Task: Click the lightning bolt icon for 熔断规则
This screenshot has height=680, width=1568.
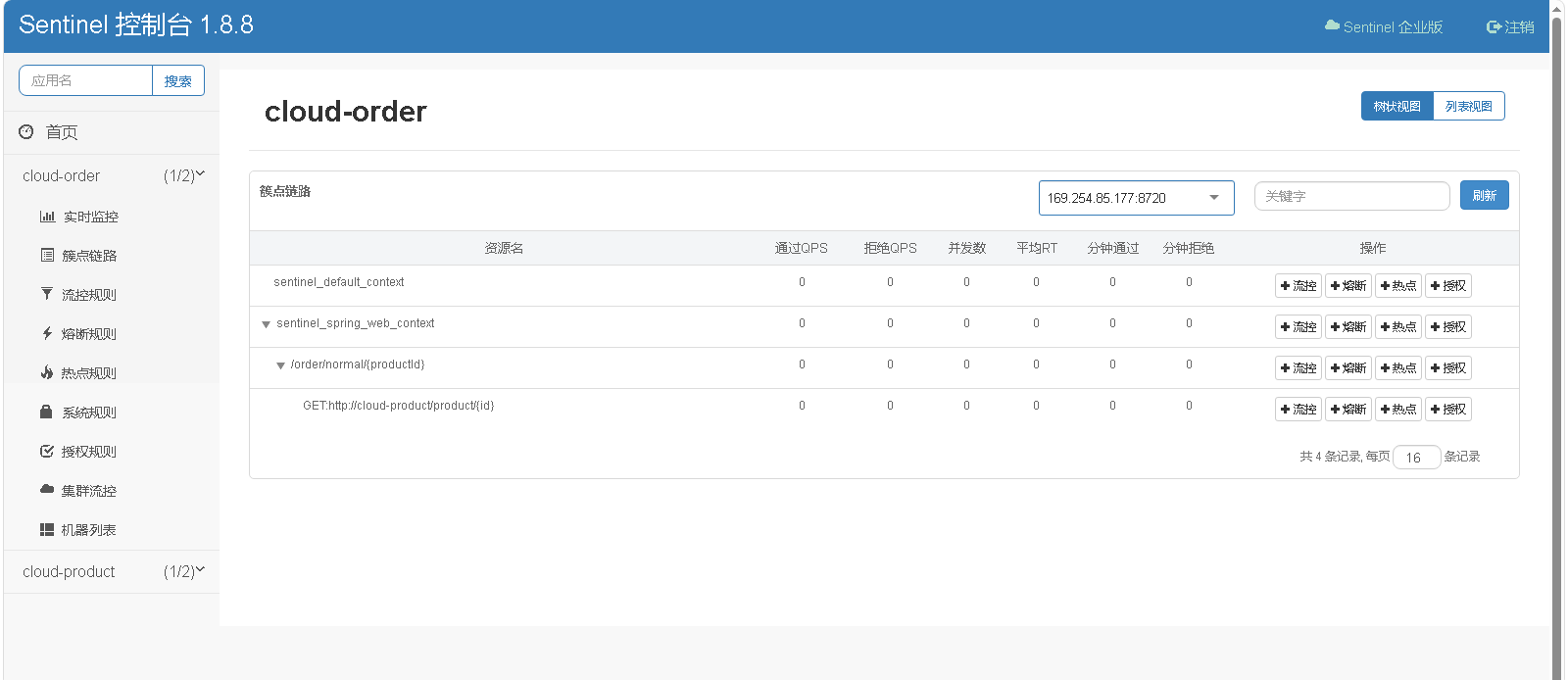Action: pyautogui.click(x=46, y=333)
